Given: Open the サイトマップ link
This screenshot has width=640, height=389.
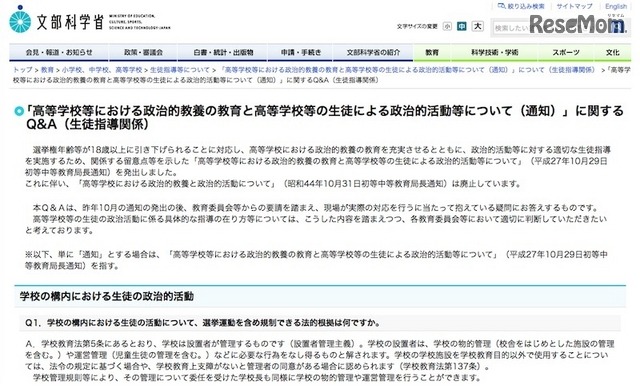Looking at the screenshot, I should coord(574,6).
